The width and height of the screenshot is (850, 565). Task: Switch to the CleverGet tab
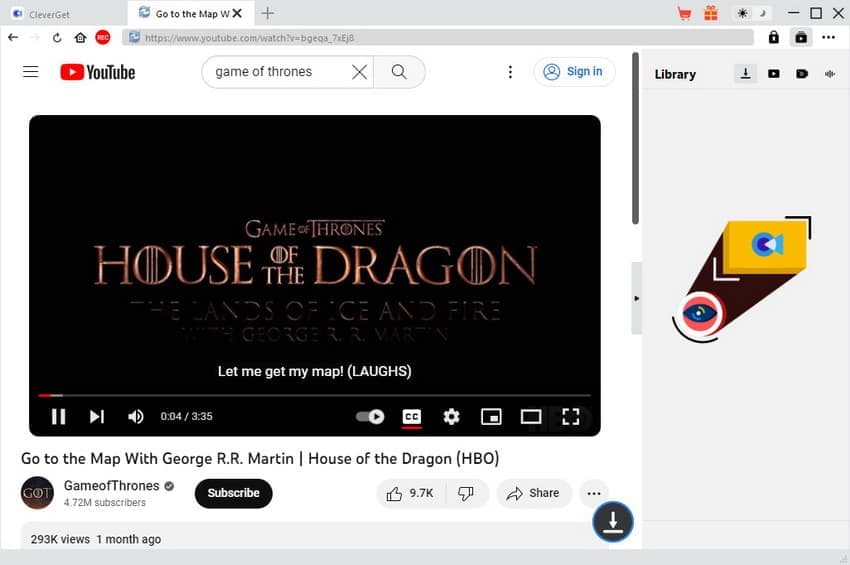tap(60, 13)
